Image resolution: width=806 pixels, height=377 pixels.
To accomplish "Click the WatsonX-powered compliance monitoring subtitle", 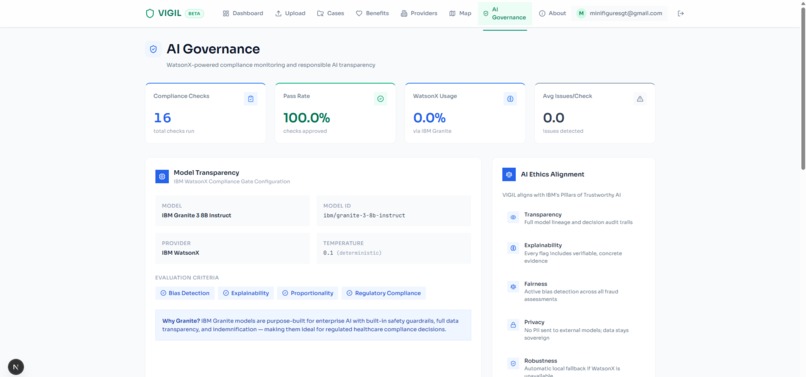I will pyautogui.click(x=271, y=65).
